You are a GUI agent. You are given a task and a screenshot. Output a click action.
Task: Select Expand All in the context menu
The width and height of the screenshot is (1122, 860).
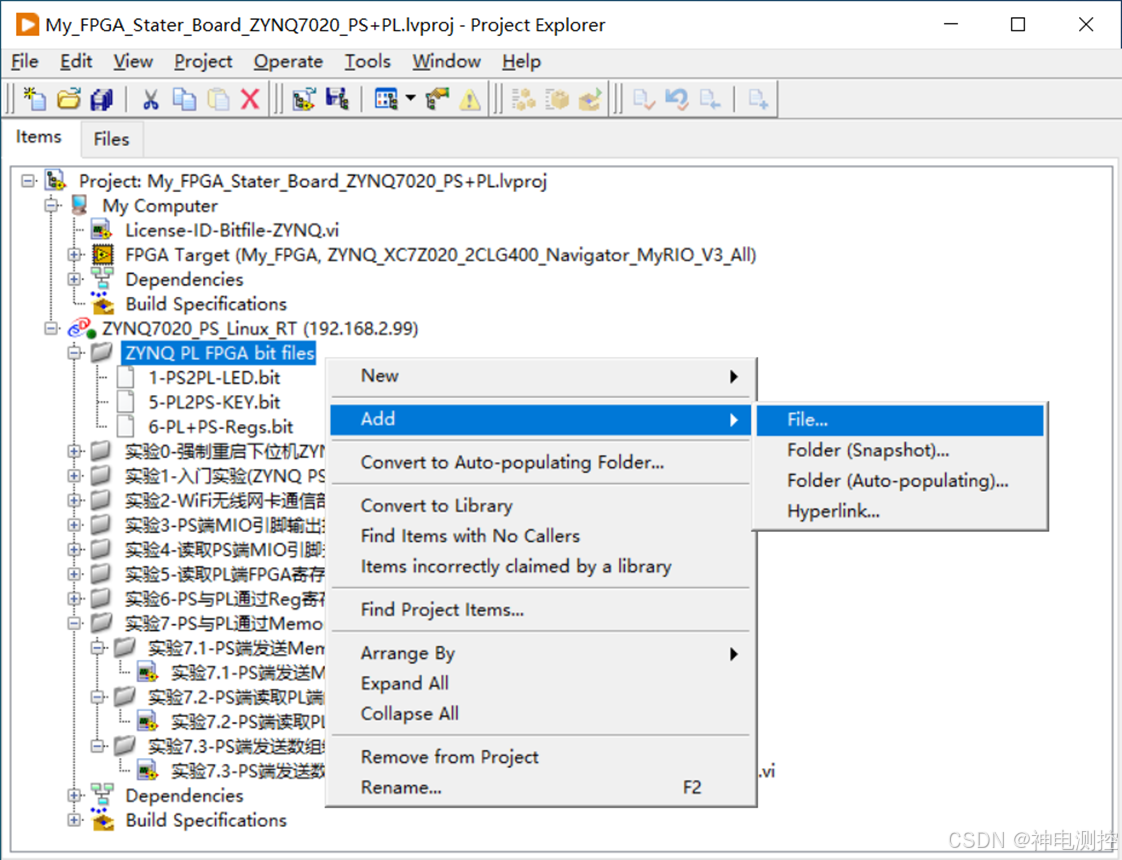(x=540, y=683)
